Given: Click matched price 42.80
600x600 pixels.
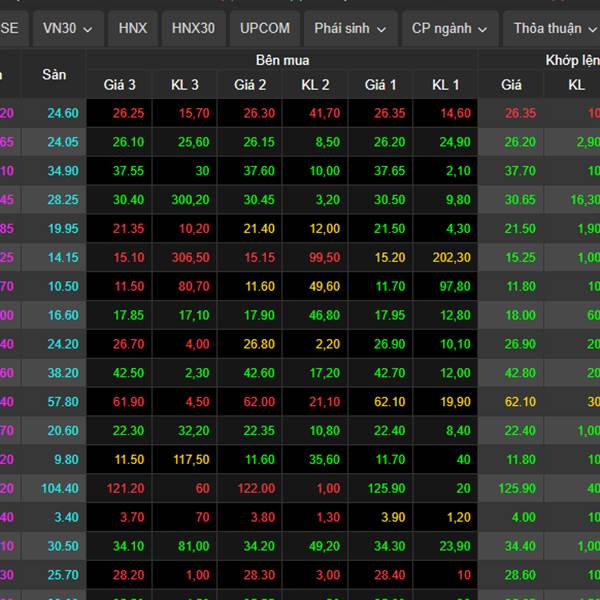Looking at the screenshot, I should (x=520, y=373).
